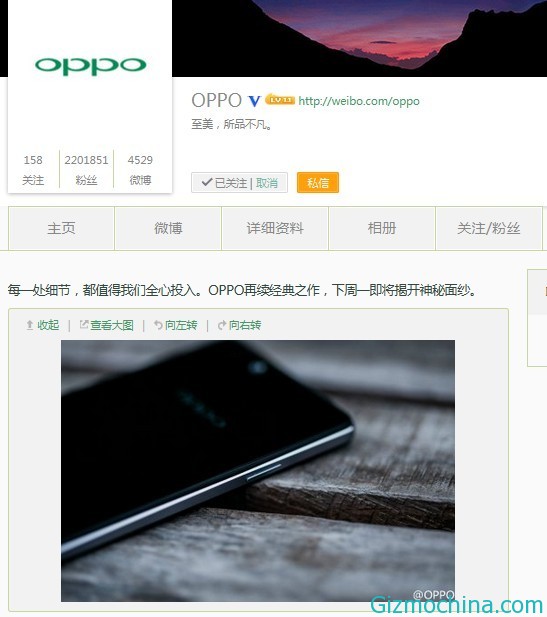Click 查看大图 to view large image

107,325
